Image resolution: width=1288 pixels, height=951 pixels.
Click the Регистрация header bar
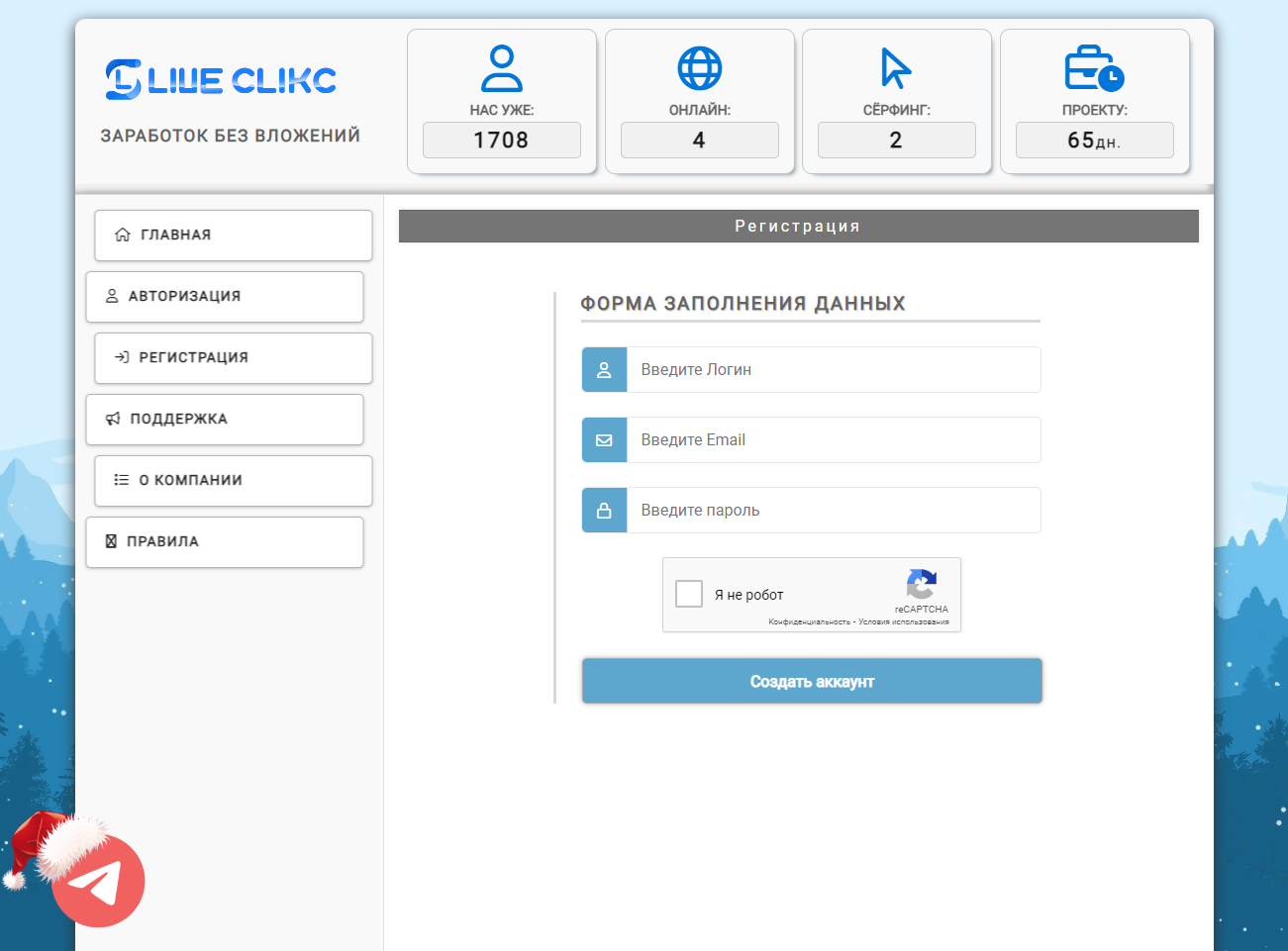799,226
